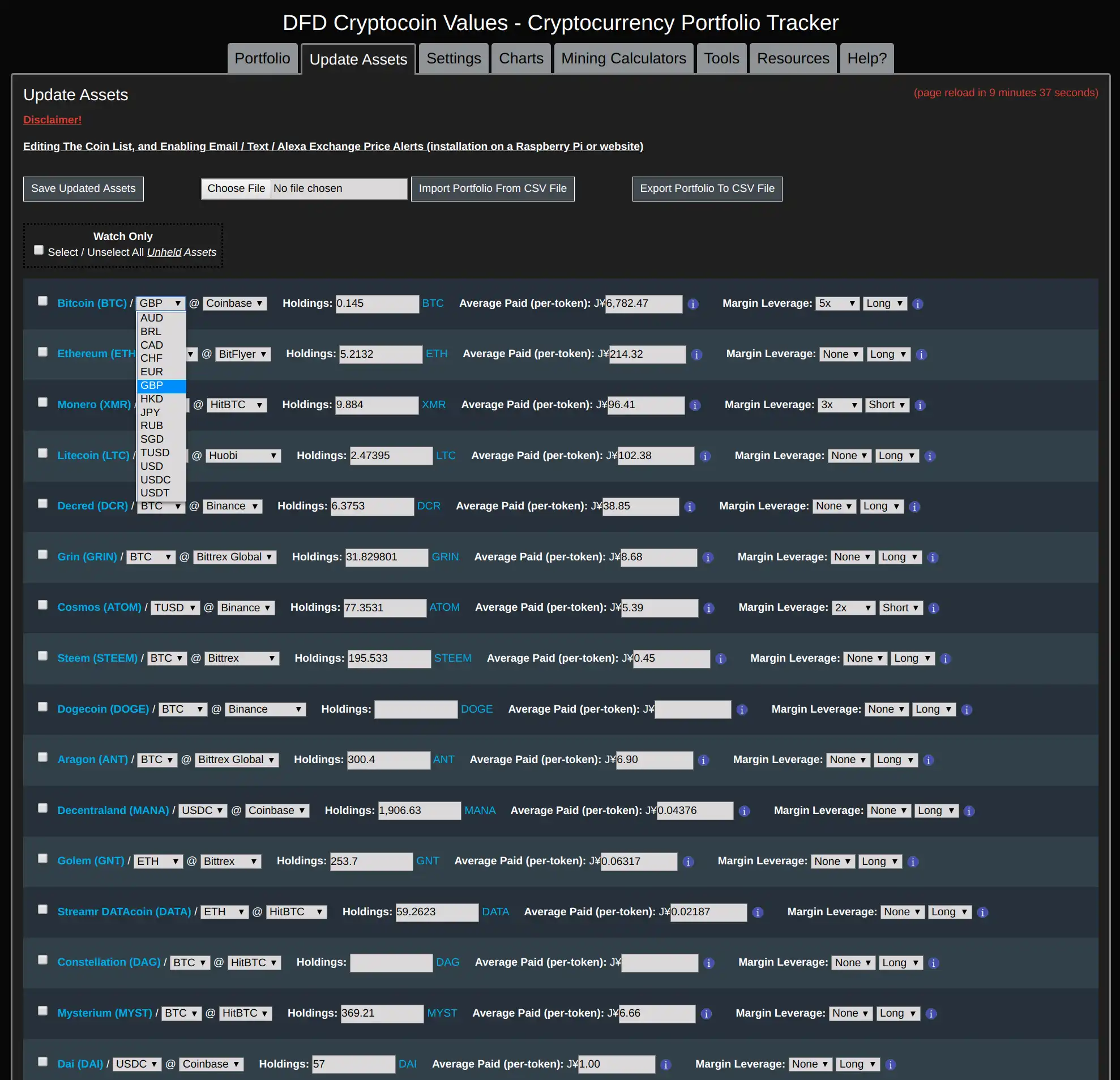Click Save Updated Assets button
This screenshot has height=1080, width=1120.
[84, 188]
